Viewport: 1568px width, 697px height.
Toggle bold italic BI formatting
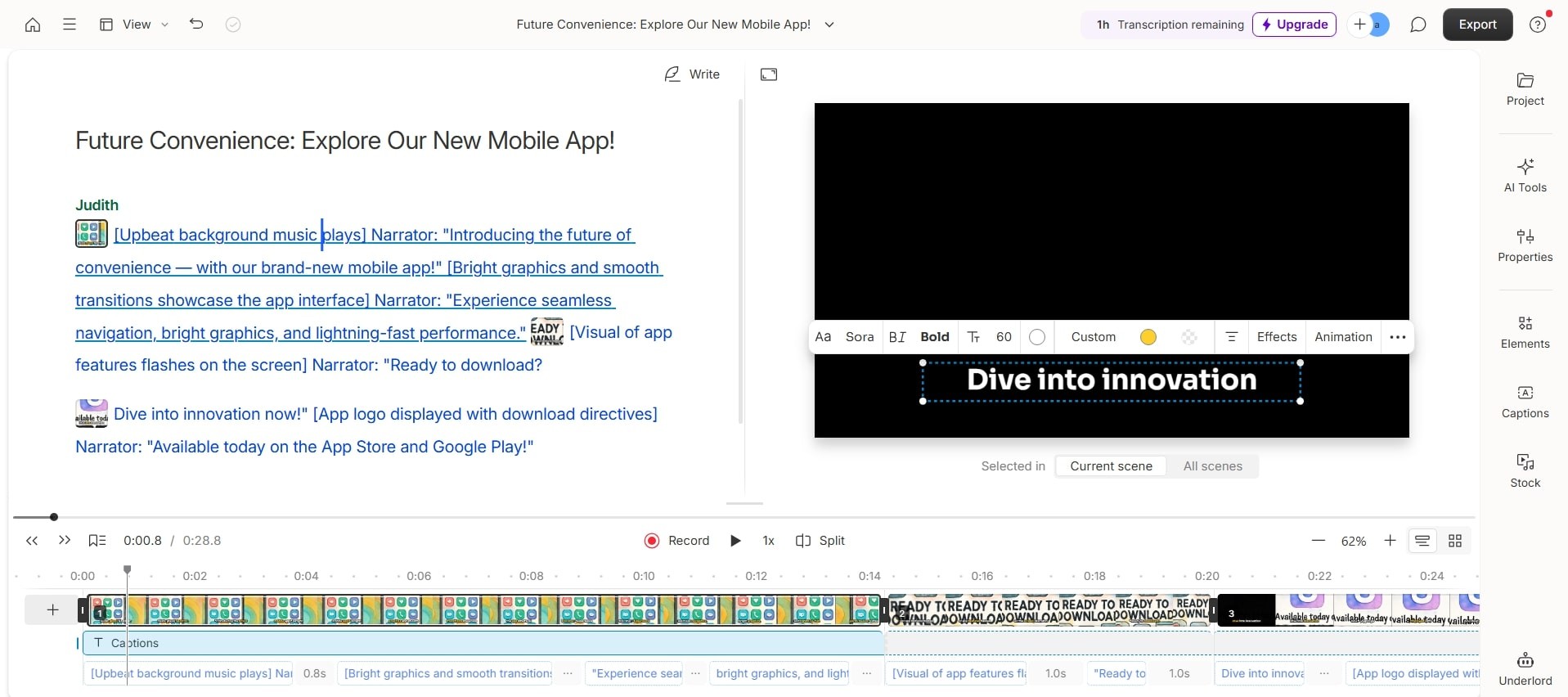click(x=897, y=337)
